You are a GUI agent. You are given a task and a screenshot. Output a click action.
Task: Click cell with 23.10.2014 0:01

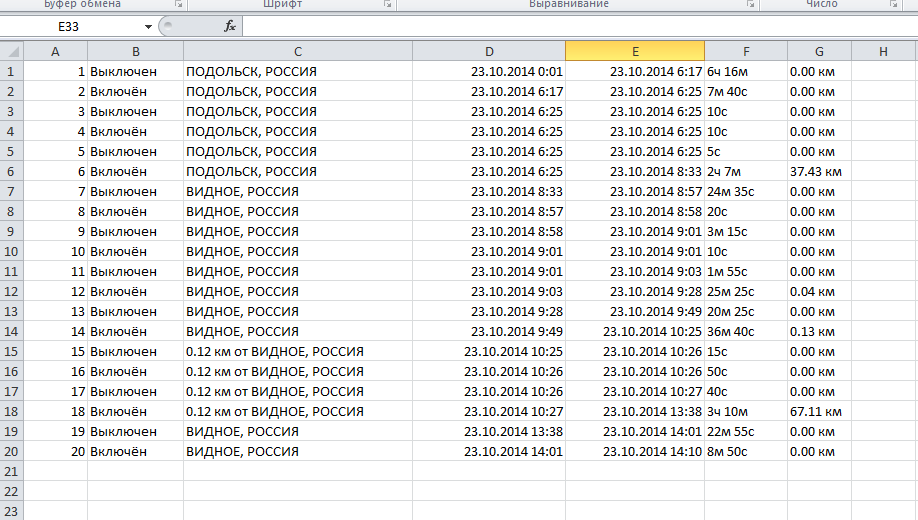tap(489, 71)
